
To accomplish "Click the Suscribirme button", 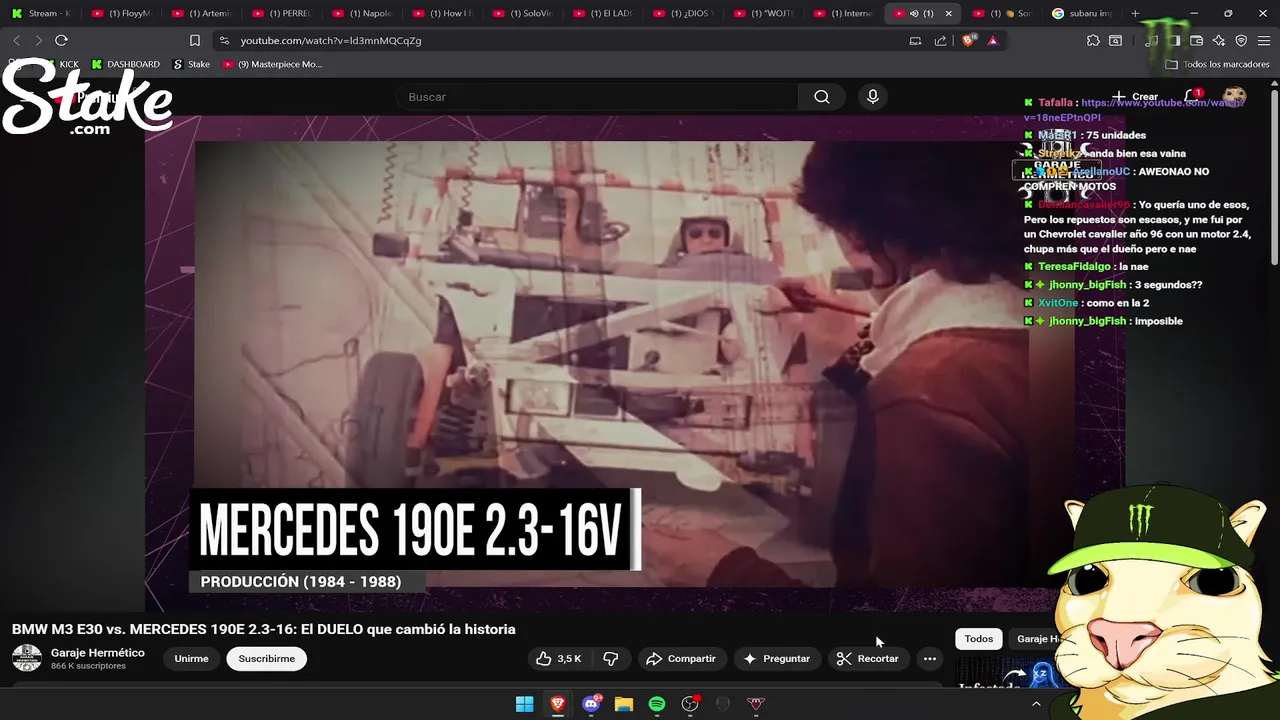I will [266, 659].
